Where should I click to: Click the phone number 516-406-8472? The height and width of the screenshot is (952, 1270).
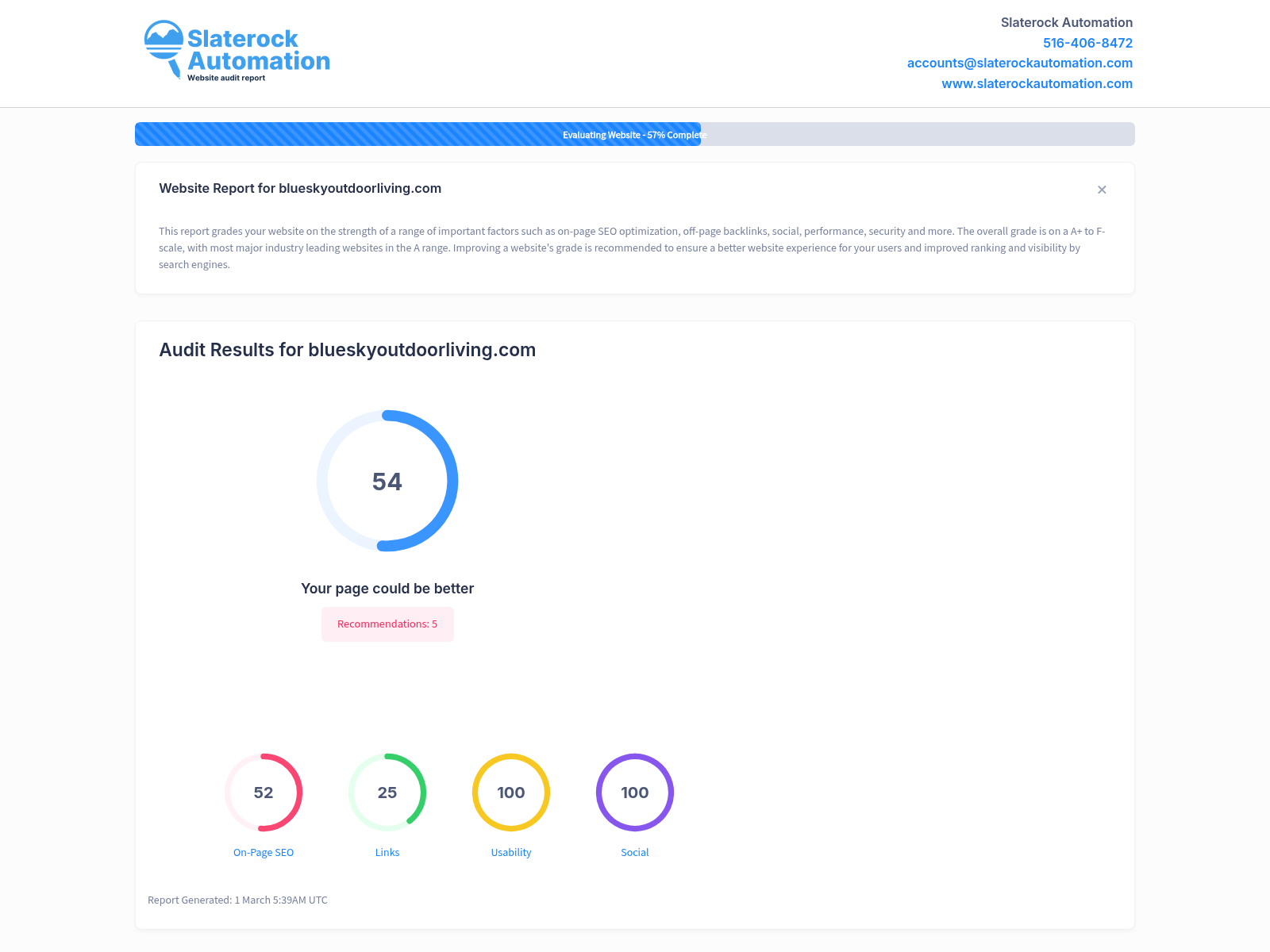(1087, 43)
